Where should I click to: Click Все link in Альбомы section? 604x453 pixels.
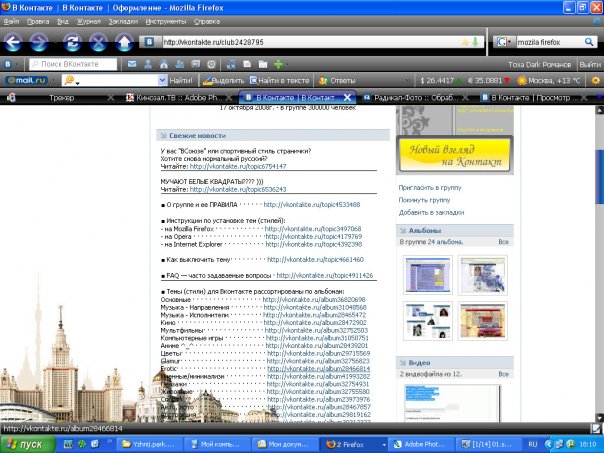click(x=503, y=242)
